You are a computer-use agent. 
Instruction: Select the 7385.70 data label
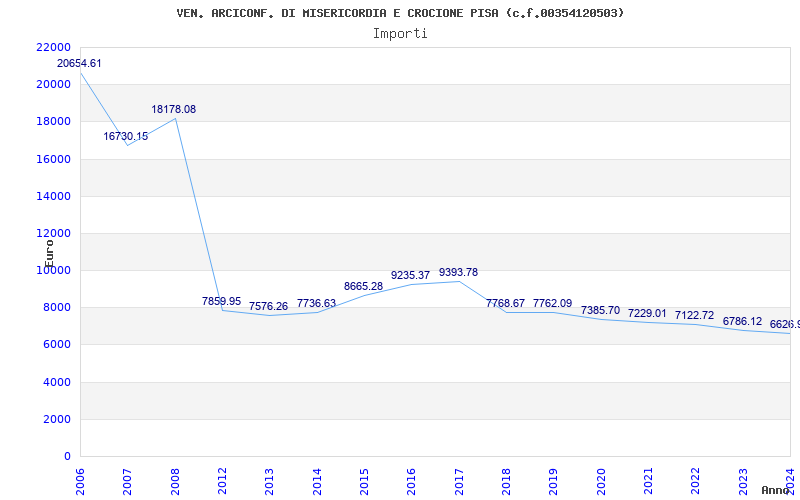[x=600, y=310]
